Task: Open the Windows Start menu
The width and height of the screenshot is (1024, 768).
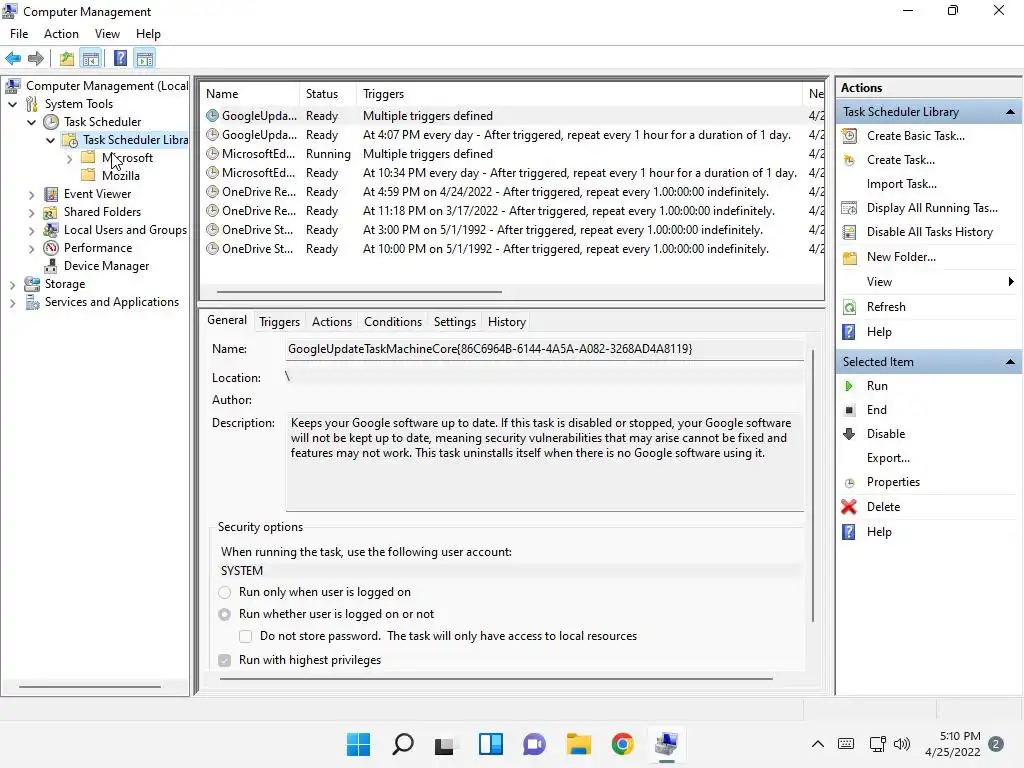Action: pyautogui.click(x=358, y=744)
